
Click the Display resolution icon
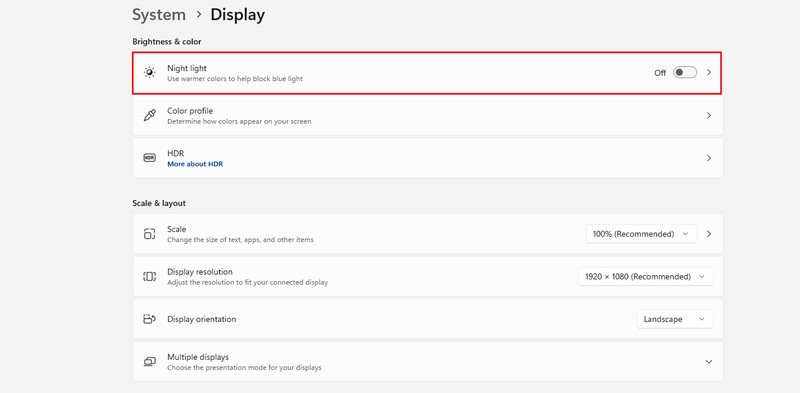coord(149,277)
